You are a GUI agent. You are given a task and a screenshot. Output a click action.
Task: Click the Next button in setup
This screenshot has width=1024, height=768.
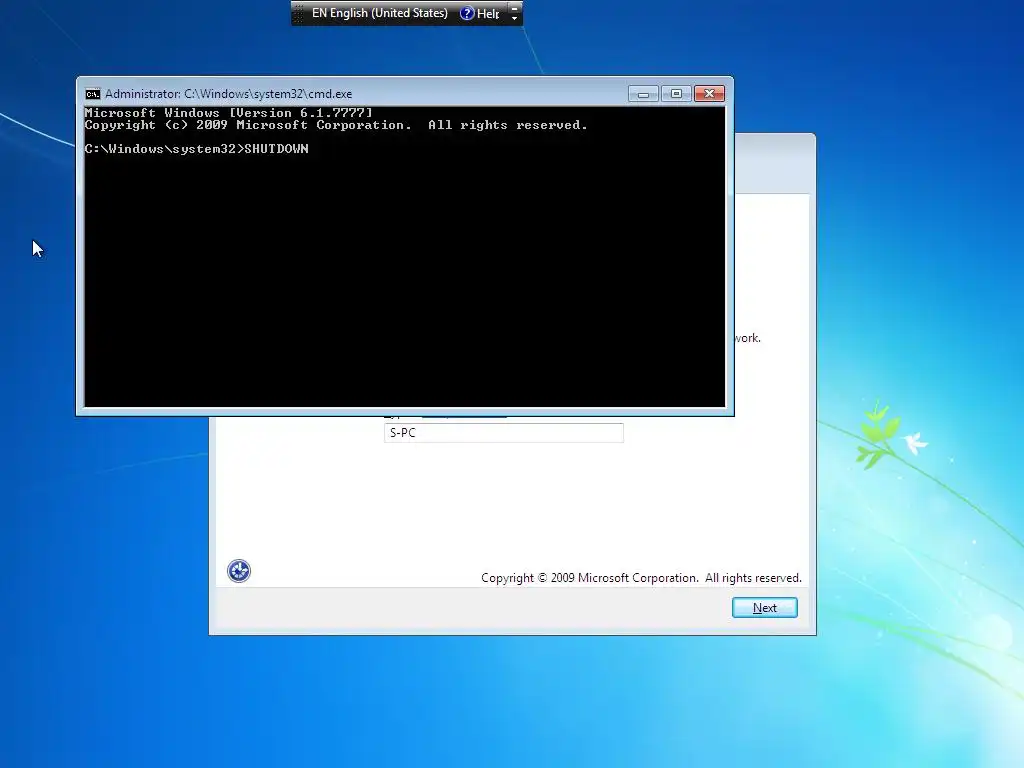765,607
